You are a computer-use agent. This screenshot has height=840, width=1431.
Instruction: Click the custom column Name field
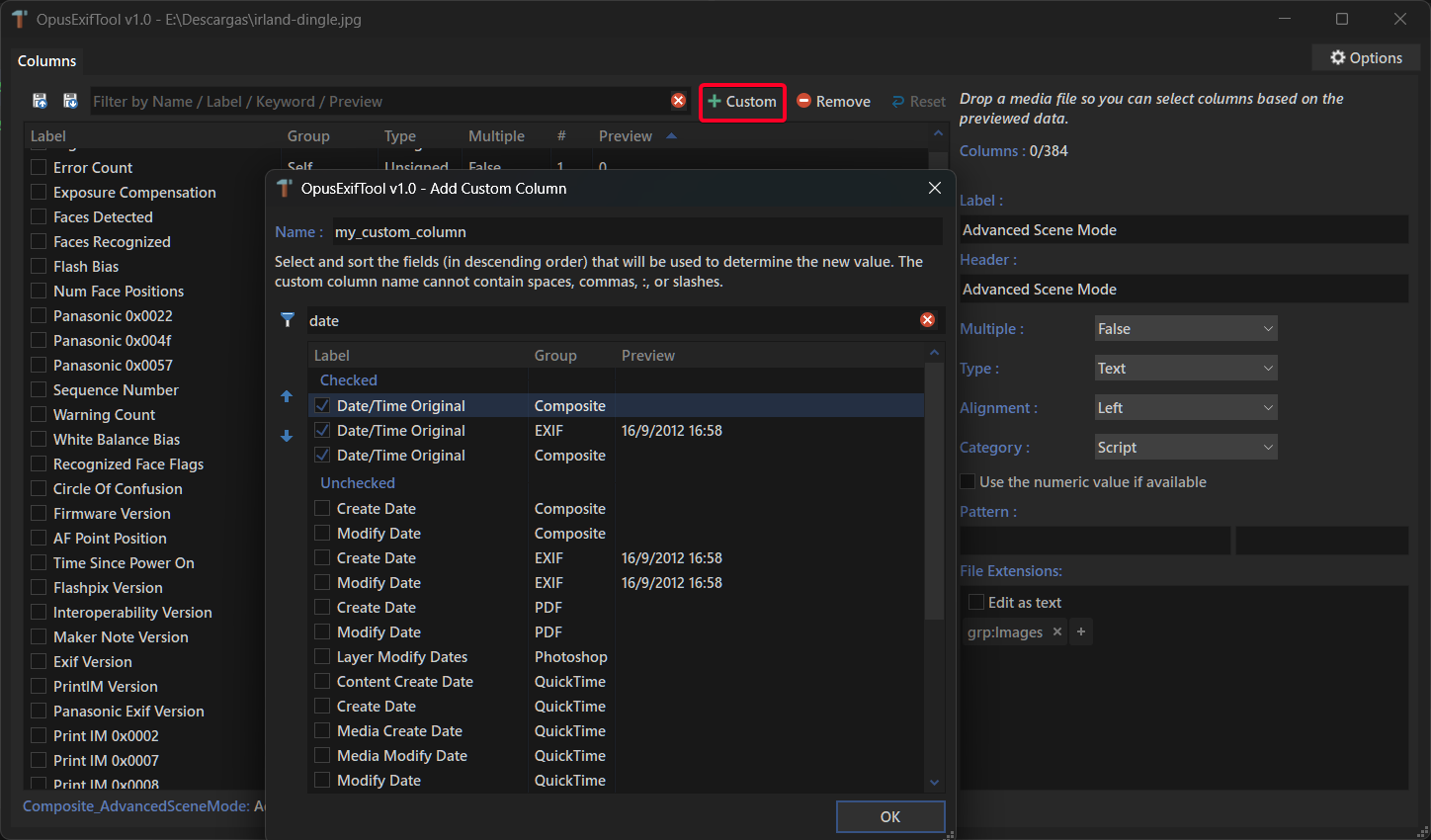click(x=636, y=232)
